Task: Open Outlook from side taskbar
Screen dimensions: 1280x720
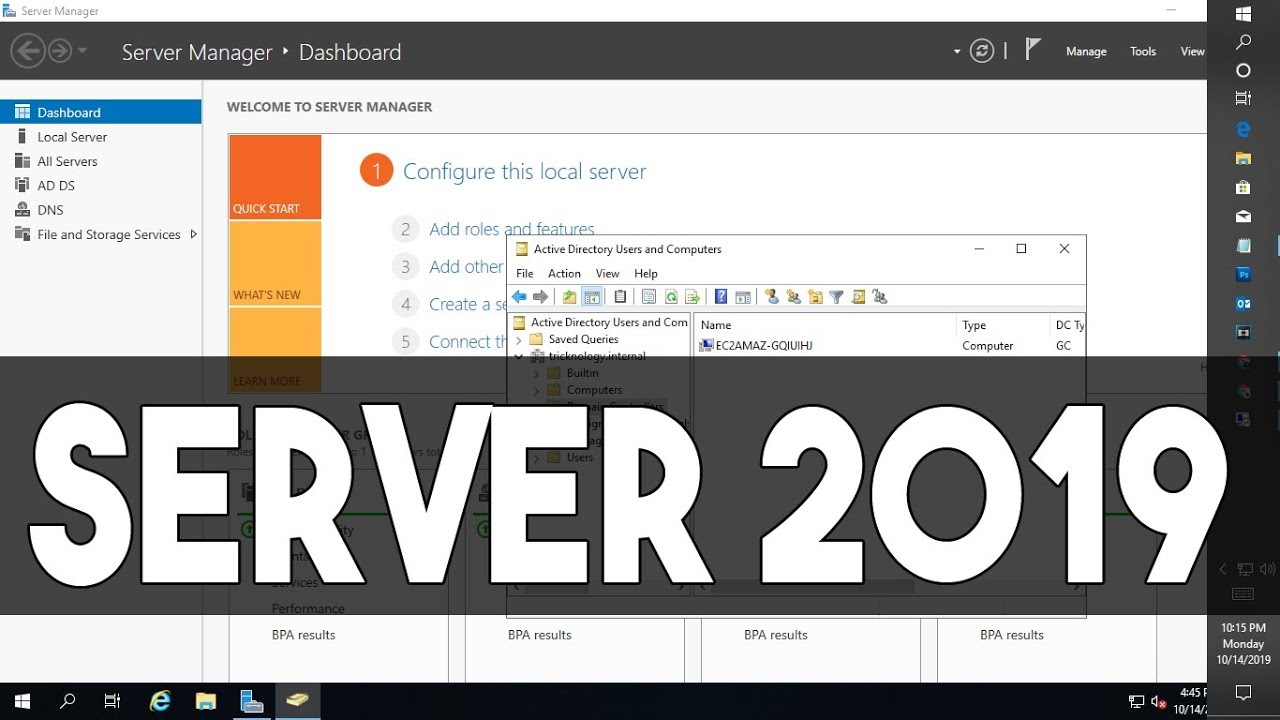Action: [x=1244, y=303]
